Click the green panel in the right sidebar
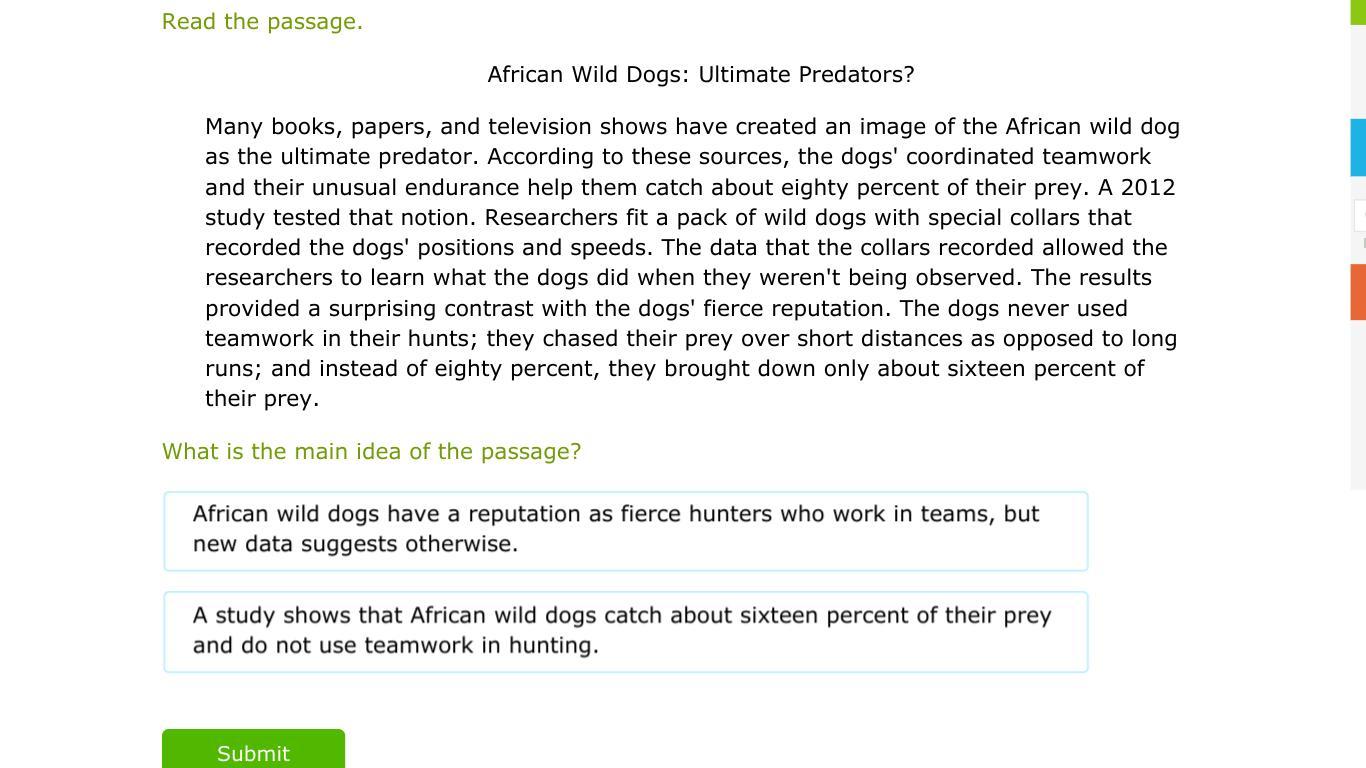This screenshot has height=768, width=1366. (x=1358, y=12)
